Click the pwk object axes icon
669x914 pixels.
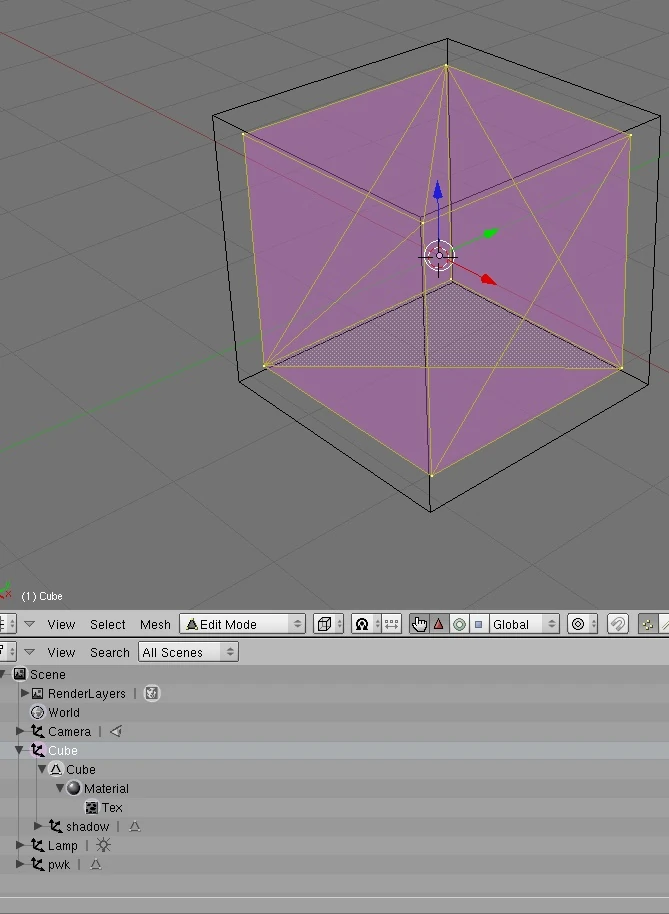click(x=37, y=864)
